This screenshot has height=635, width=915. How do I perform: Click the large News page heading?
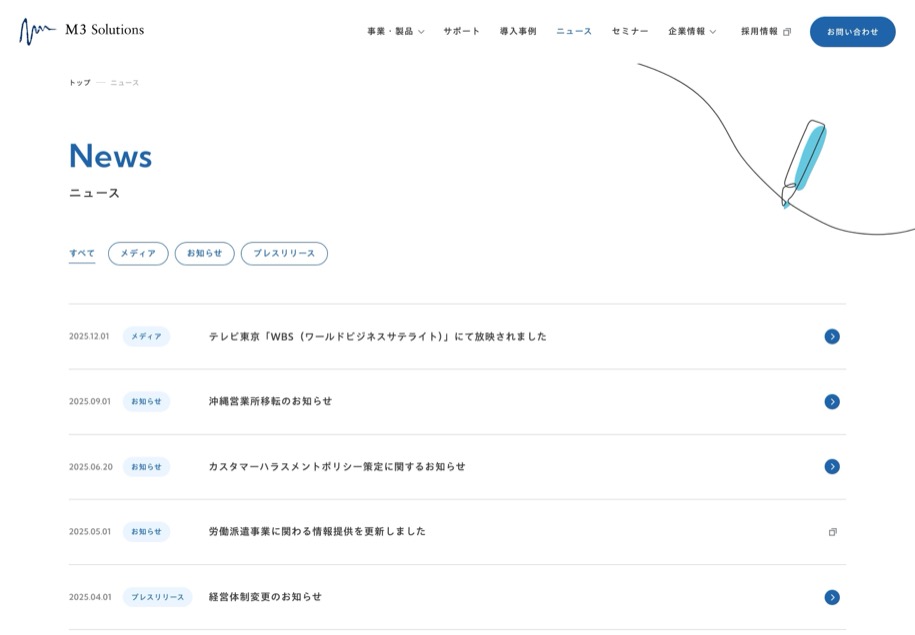point(110,156)
